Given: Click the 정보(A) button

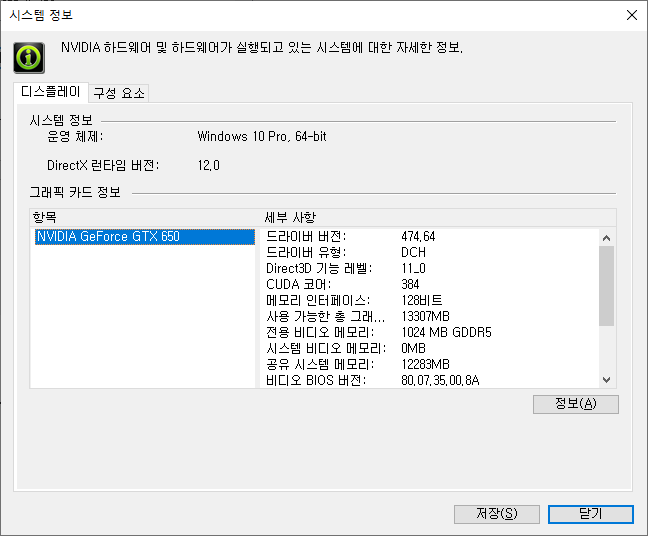Looking at the screenshot, I should [576, 404].
